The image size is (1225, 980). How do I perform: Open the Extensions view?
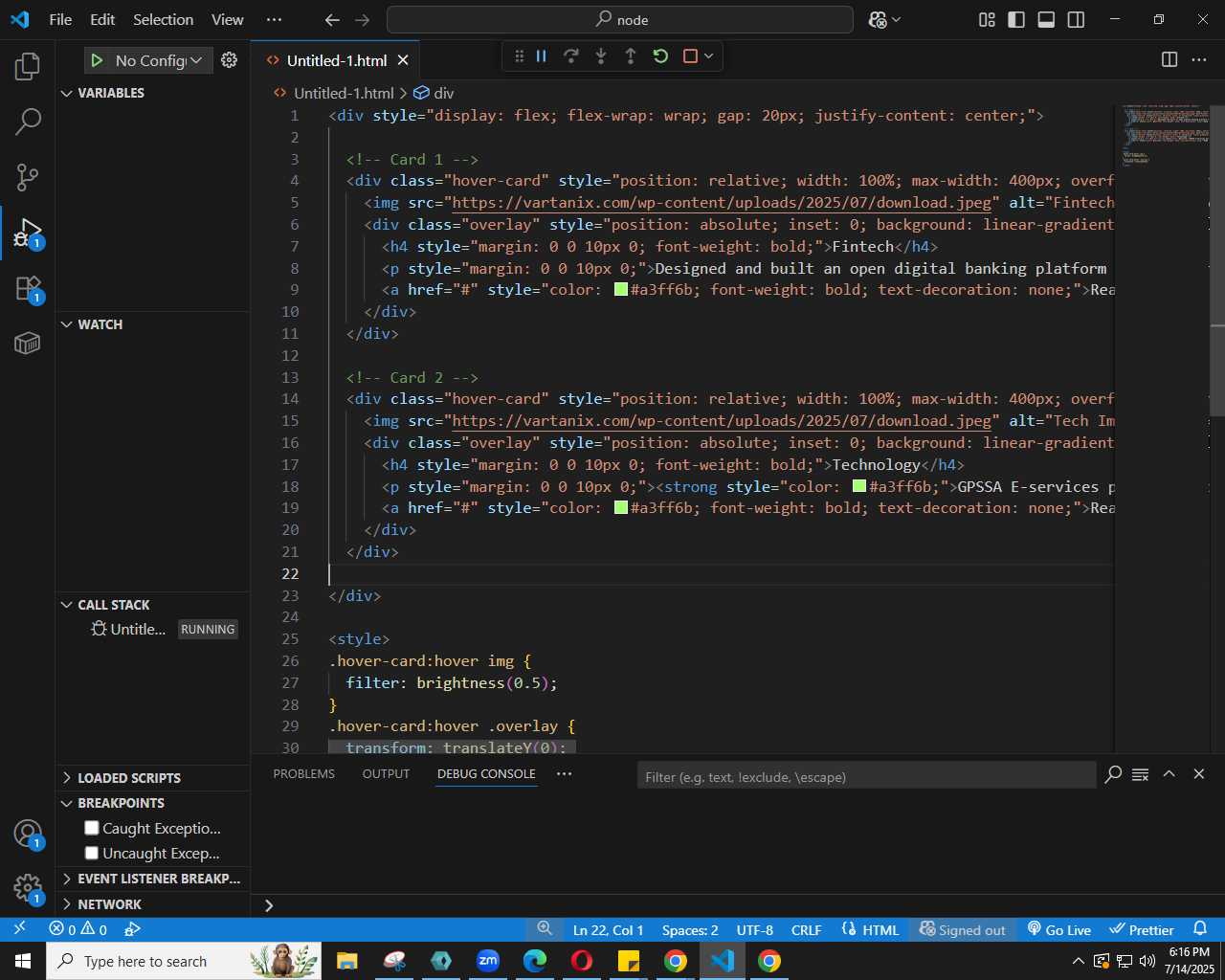pos(28,288)
